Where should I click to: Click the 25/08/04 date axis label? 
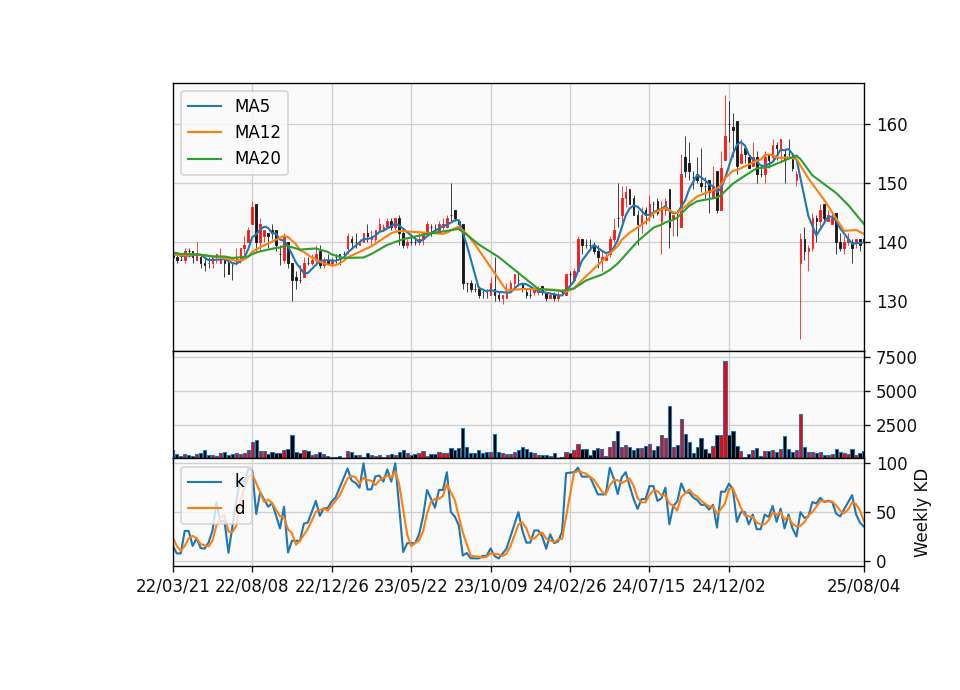pos(864,586)
